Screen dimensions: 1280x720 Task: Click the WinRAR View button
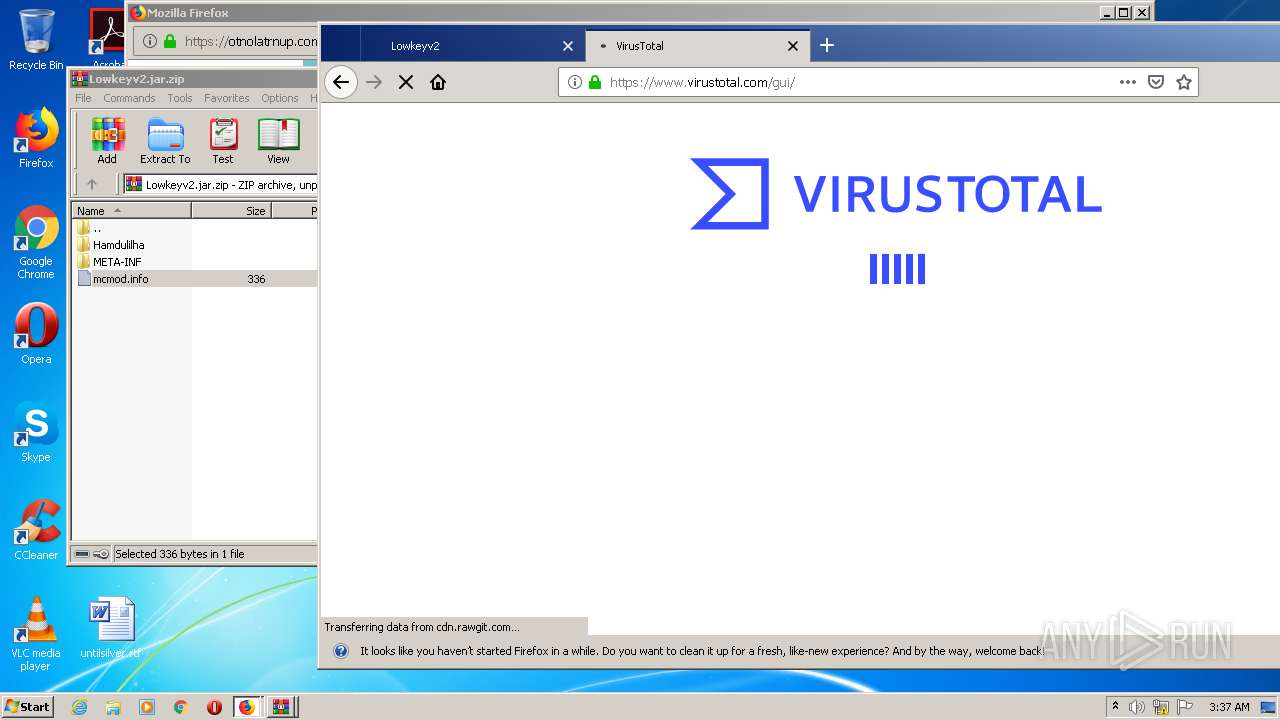tap(278, 141)
